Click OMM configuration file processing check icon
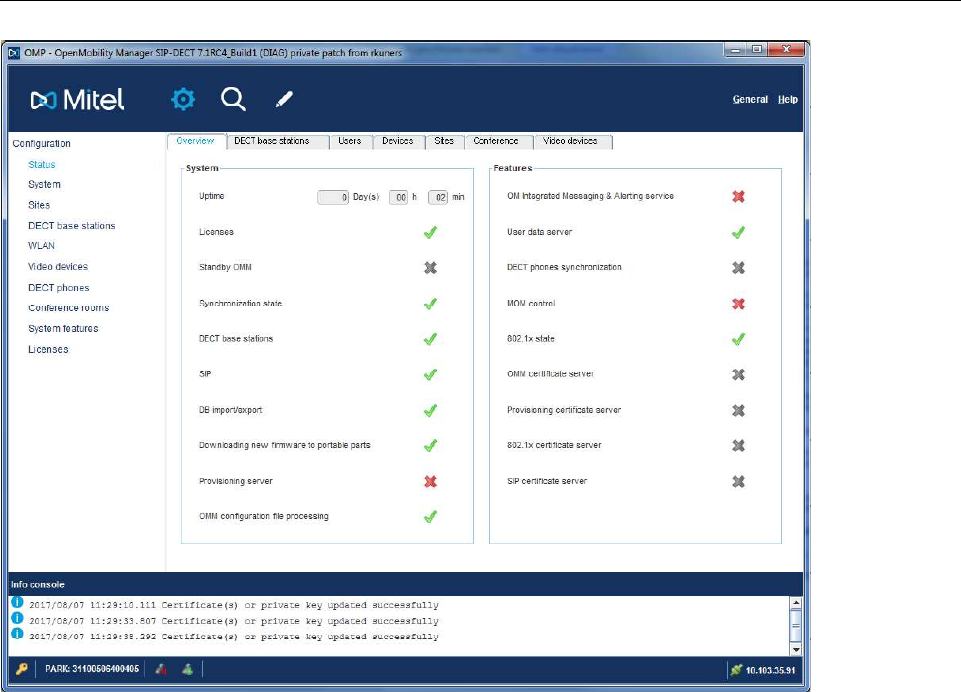 pyautogui.click(x=430, y=517)
